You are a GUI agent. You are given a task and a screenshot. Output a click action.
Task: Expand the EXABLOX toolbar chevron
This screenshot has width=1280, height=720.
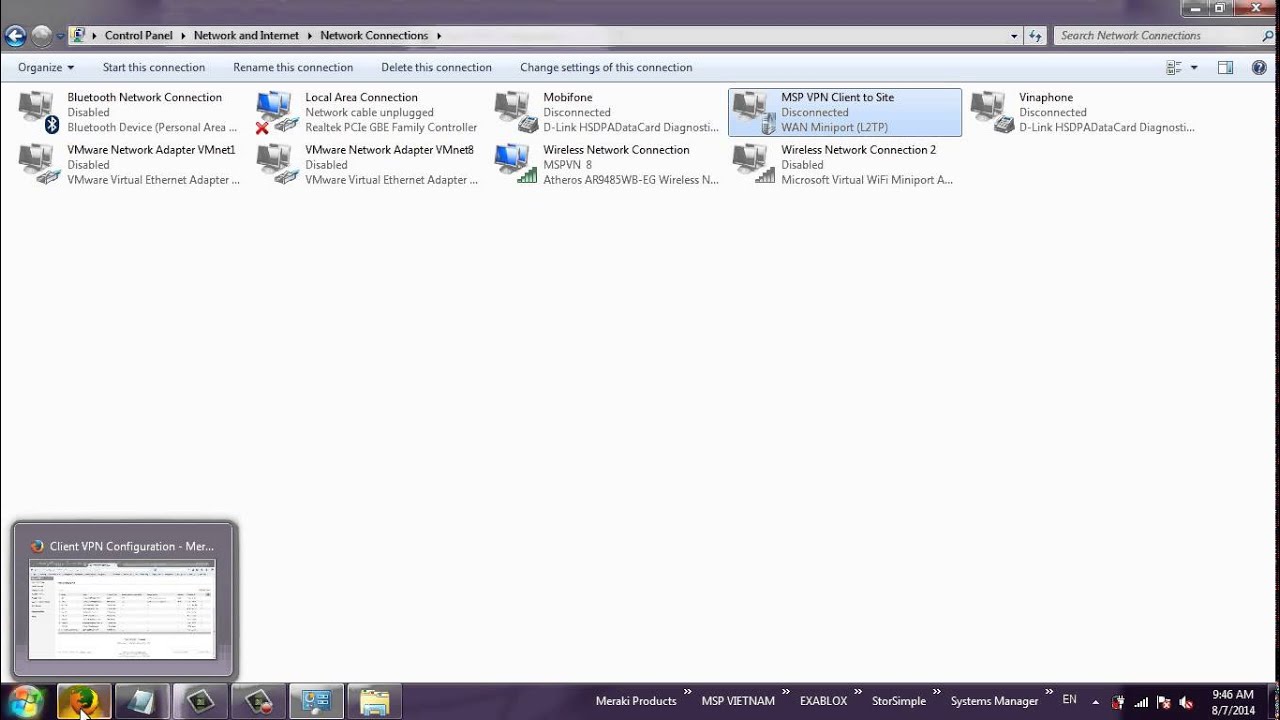click(858, 691)
